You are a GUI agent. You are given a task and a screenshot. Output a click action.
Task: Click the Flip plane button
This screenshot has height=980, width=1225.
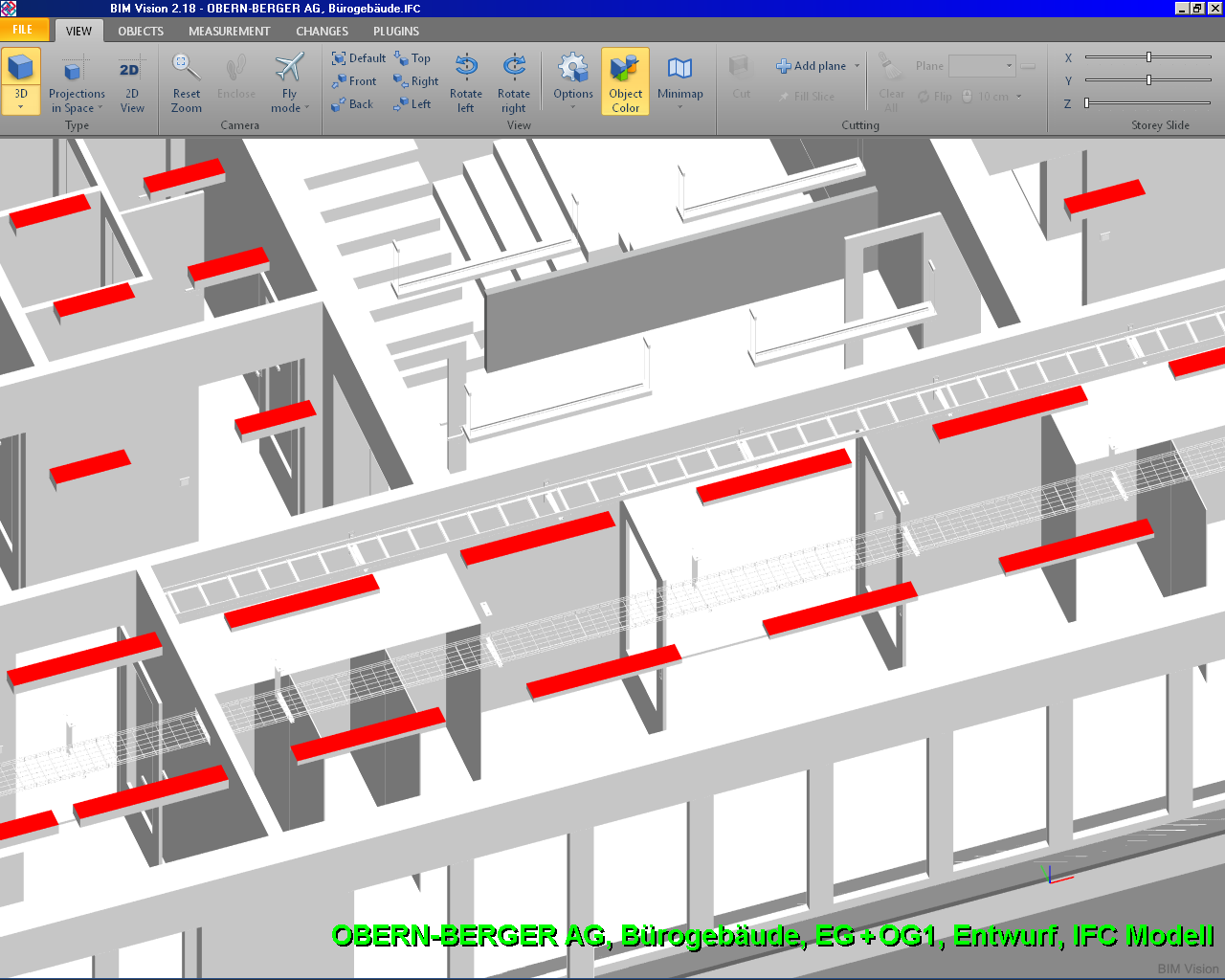935,97
